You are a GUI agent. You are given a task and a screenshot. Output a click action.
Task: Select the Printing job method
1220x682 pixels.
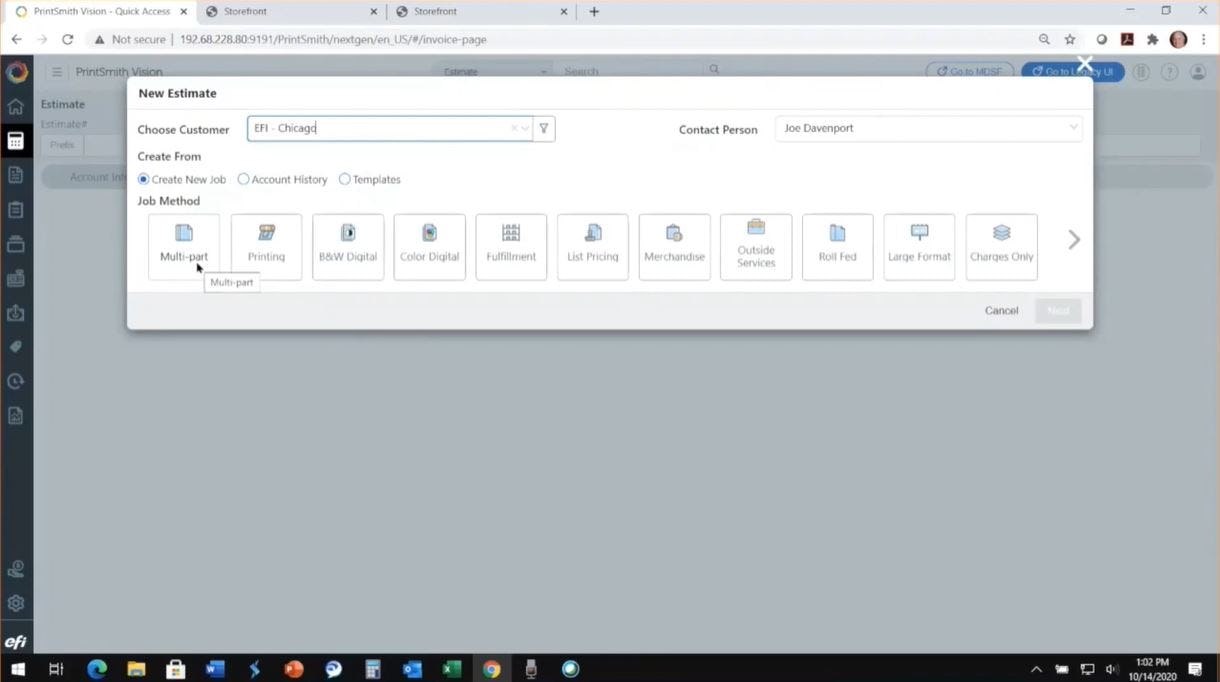pos(266,246)
